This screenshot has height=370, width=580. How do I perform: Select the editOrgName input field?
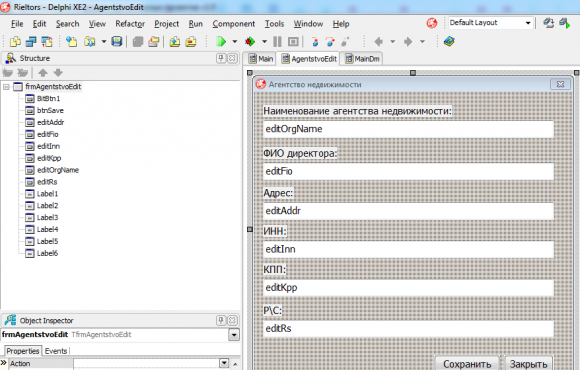coord(408,129)
